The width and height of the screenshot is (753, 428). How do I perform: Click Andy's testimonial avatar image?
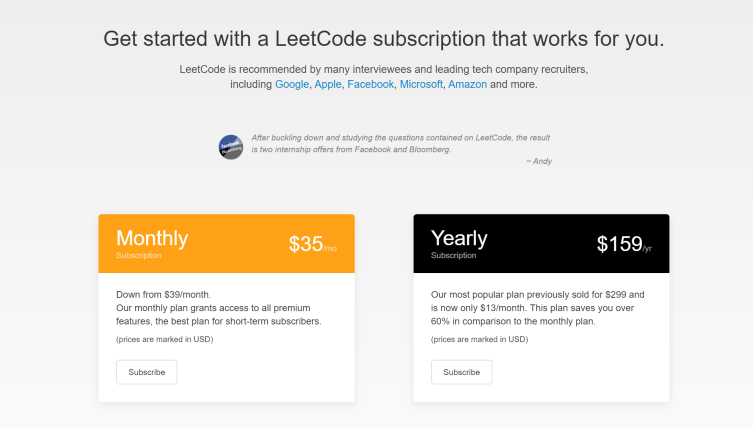pos(230,146)
